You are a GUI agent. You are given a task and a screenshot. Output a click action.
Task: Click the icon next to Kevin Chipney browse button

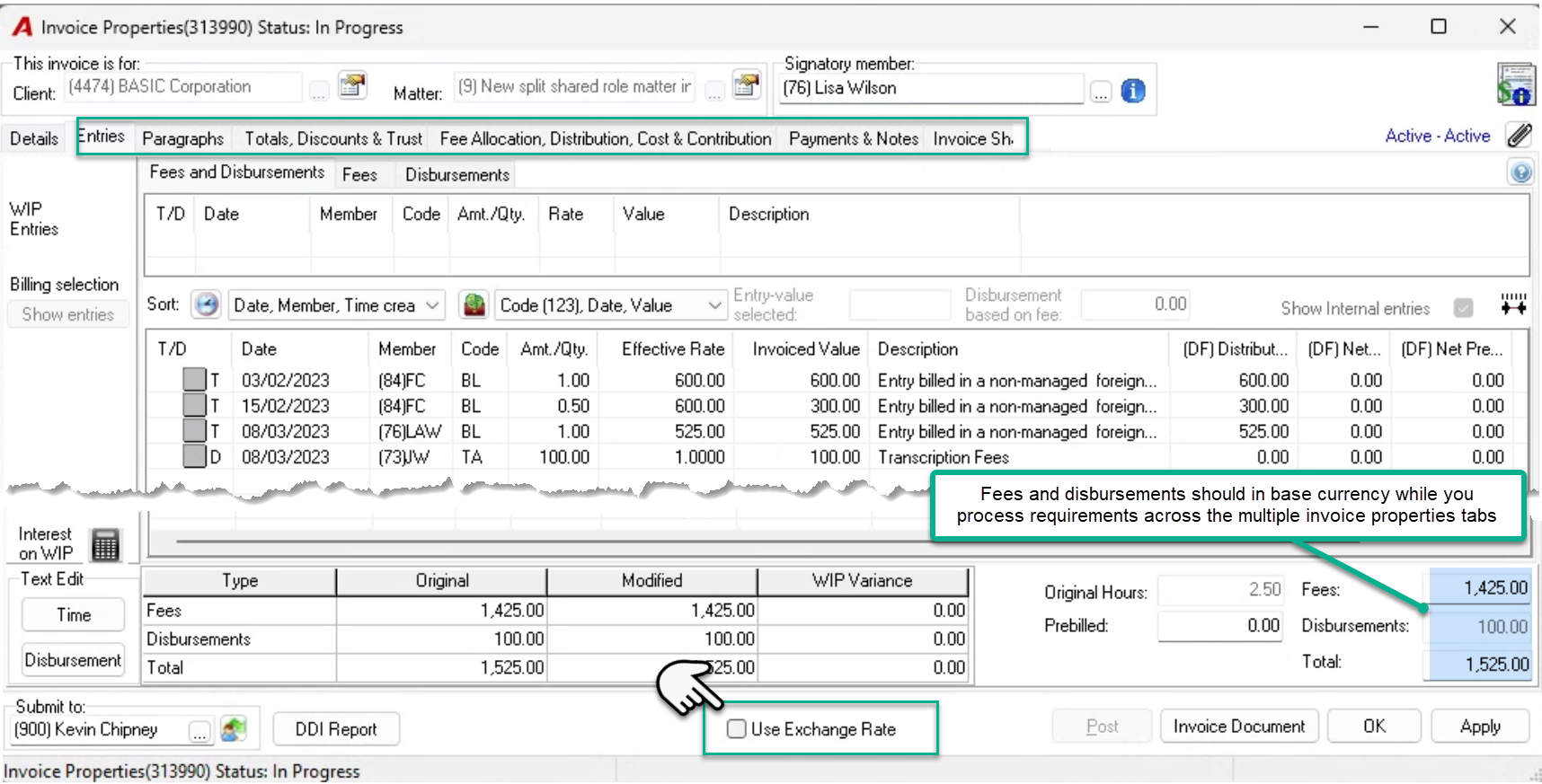point(234,729)
